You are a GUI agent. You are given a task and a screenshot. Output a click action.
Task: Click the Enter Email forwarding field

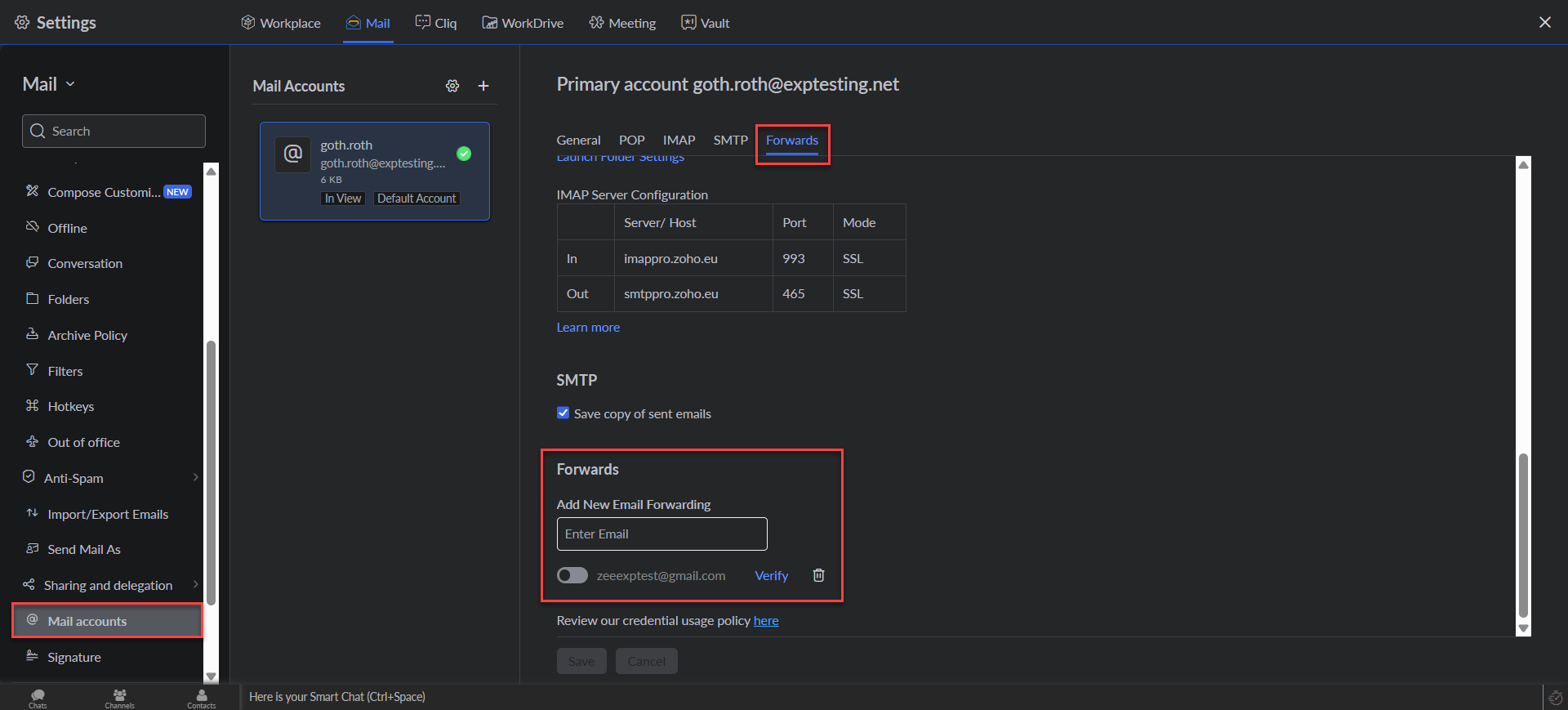(661, 534)
